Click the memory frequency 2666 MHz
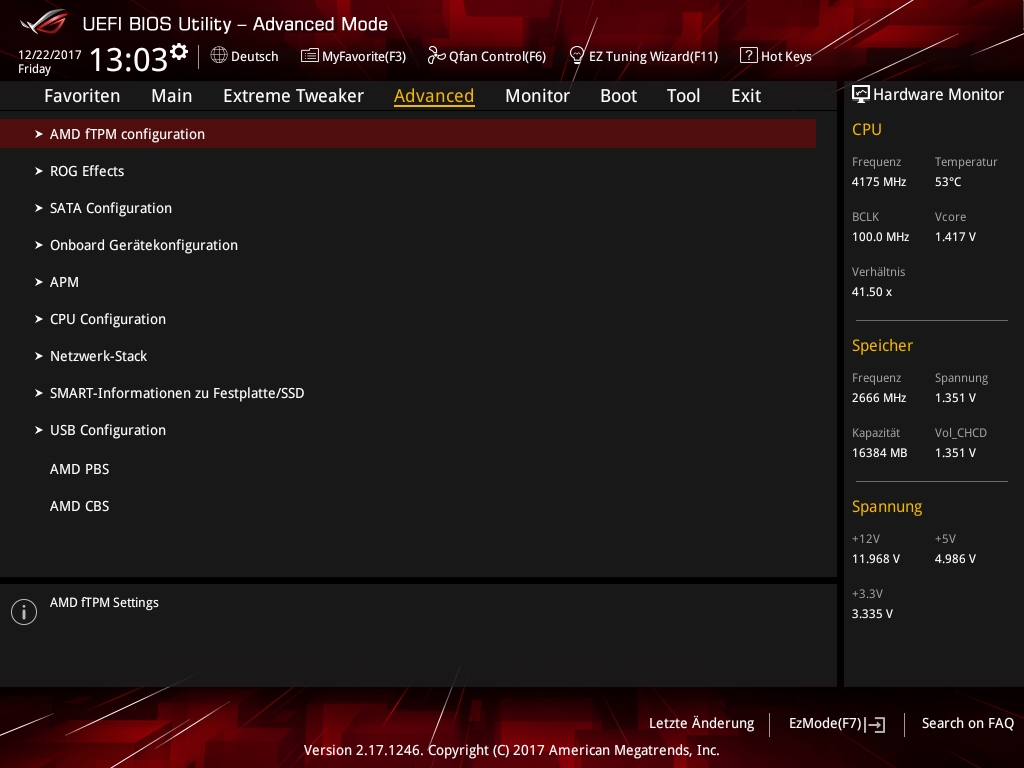1024x768 pixels. [x=879, y=398]
